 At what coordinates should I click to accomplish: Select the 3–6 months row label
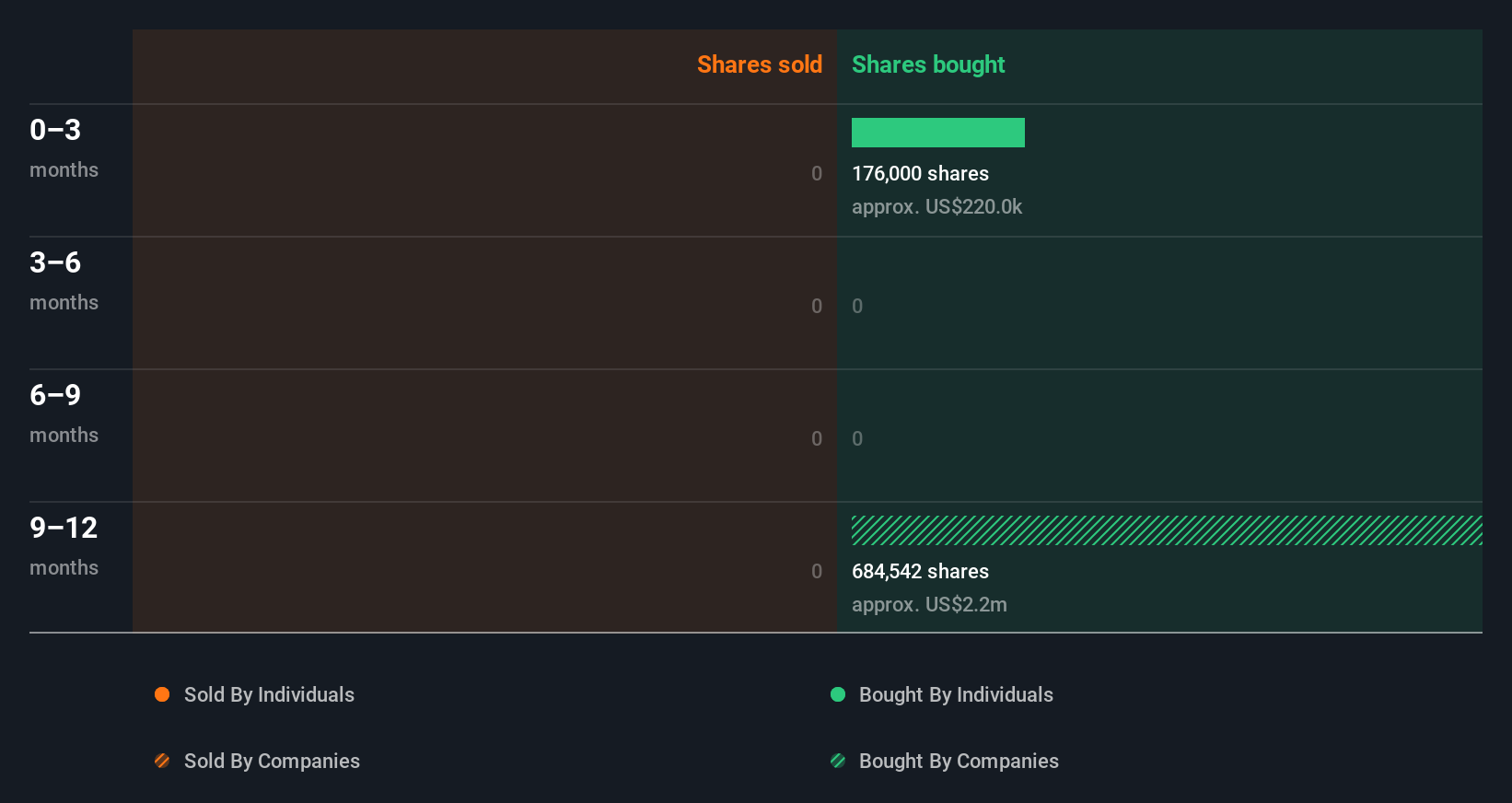(x=64, y=281)
